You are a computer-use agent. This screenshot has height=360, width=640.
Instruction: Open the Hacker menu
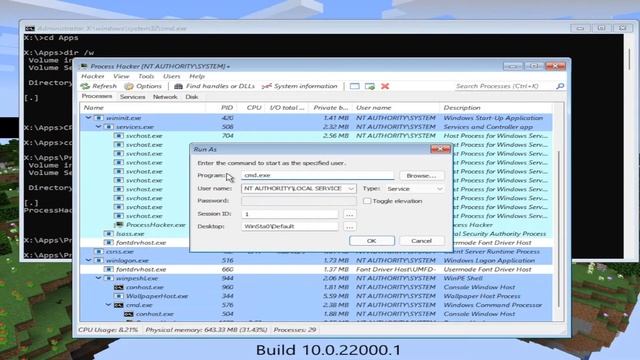coord(93,76)
